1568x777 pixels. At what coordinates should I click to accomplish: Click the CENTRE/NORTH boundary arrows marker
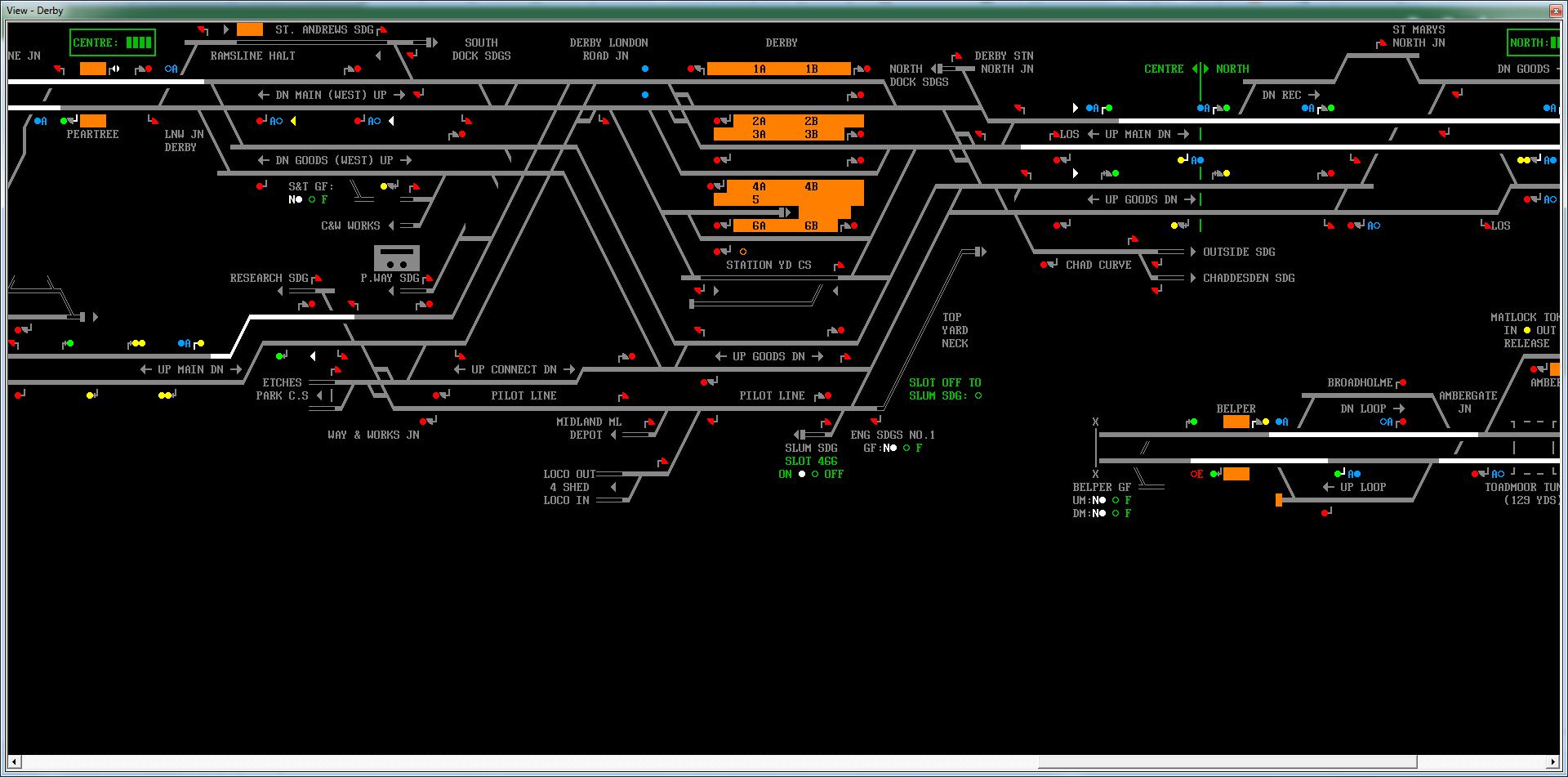click(1200, 69)
